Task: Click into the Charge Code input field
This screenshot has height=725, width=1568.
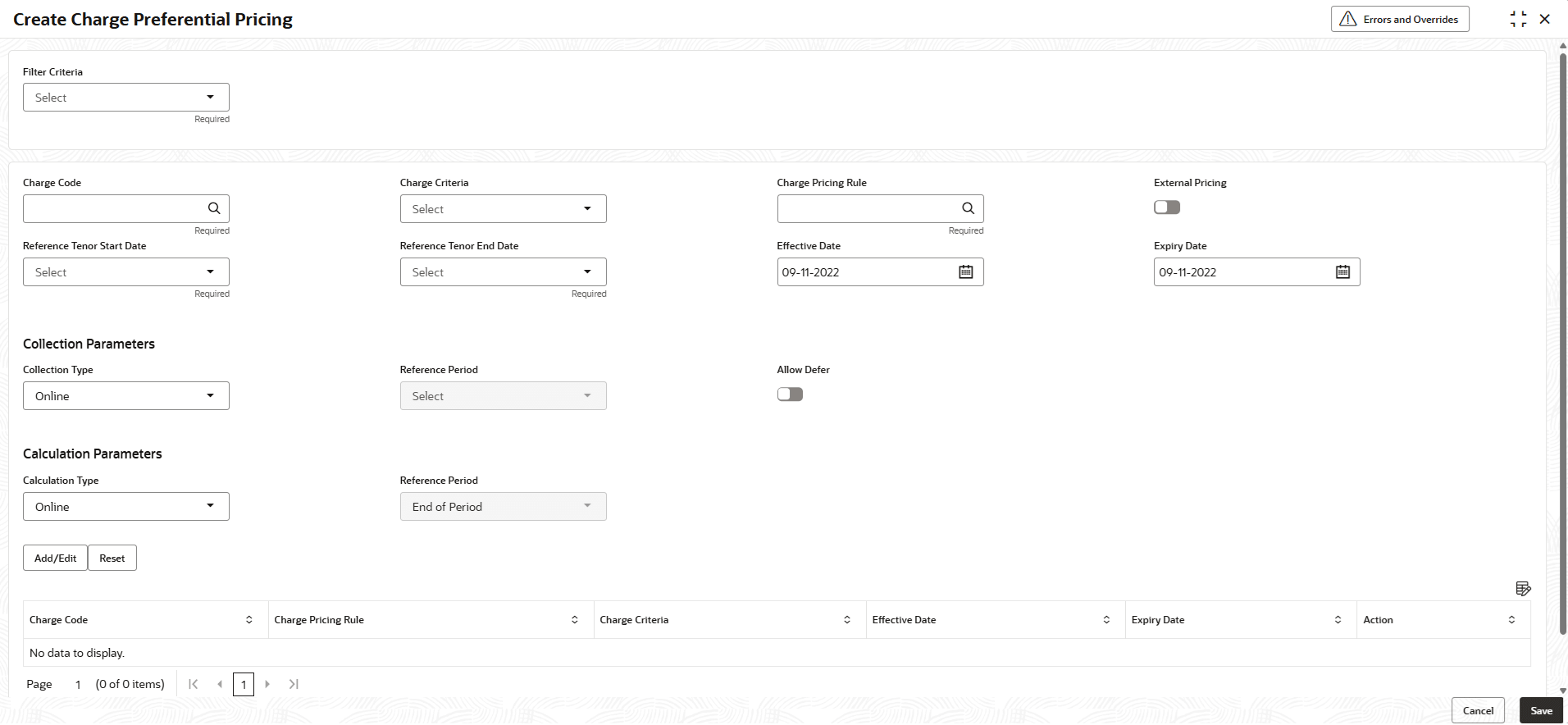Action: (x=113, y=209)
